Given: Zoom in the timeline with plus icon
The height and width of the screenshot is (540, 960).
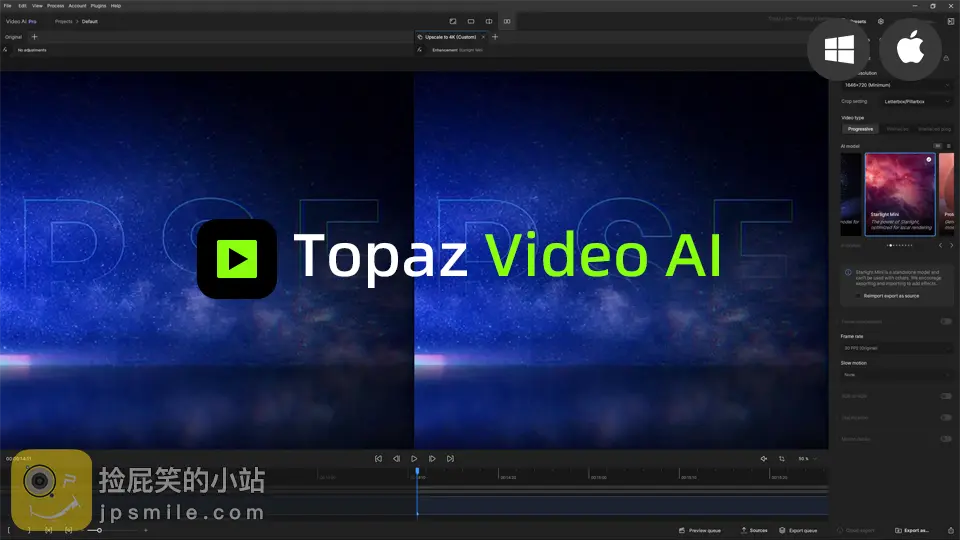Looking at the screenshot, I should [146, 530].
